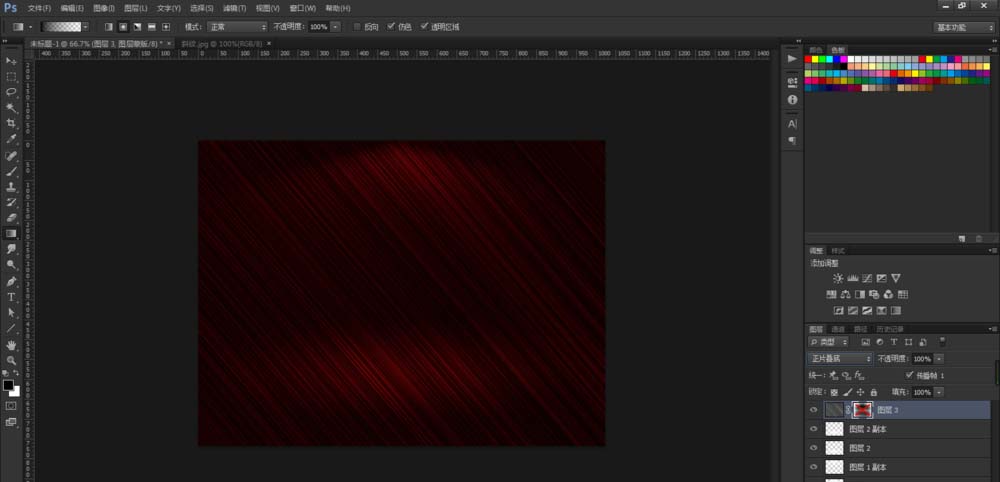Open the 滤镜(T) menu
The height and width of the screenshot is (482, 1000).
pos(236,8)
